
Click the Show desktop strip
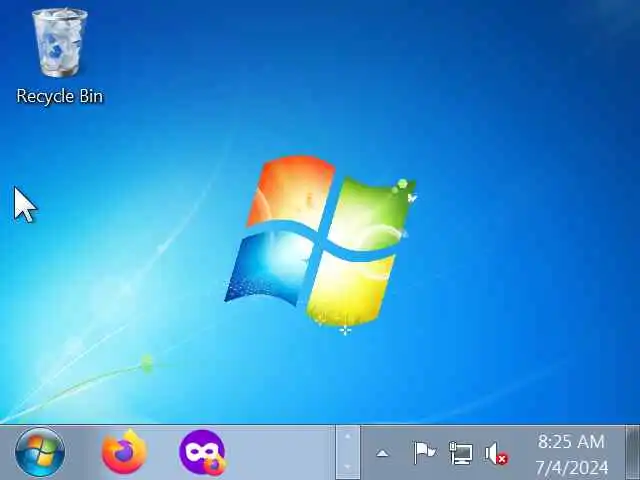click(x=632, y=452)
